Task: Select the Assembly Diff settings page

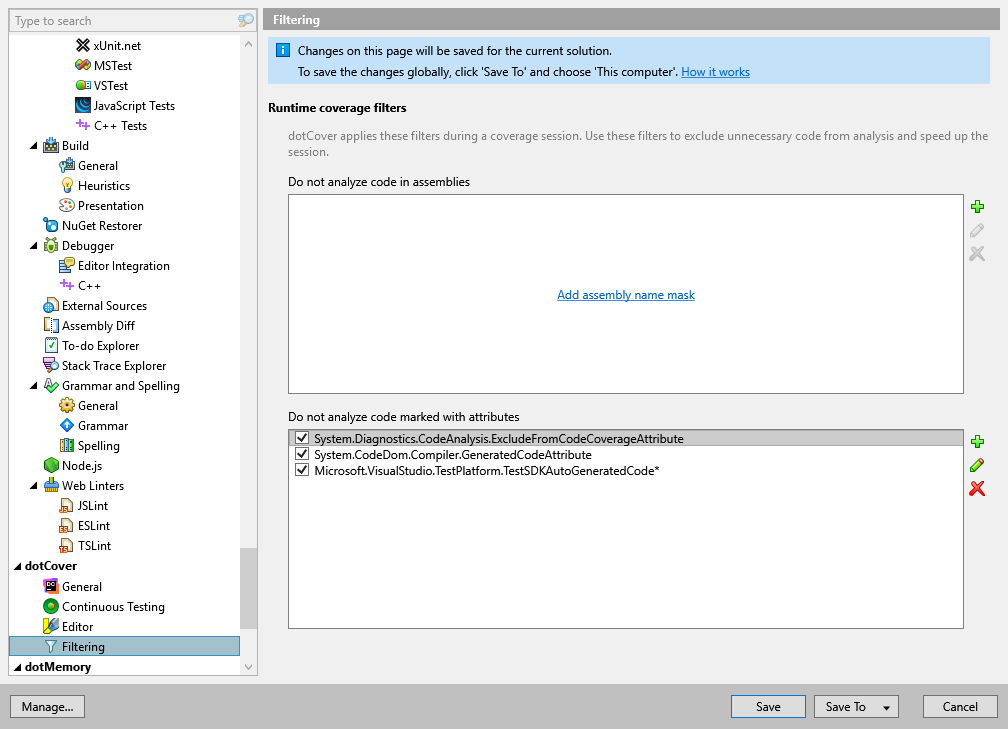Action: coord(100,325)
